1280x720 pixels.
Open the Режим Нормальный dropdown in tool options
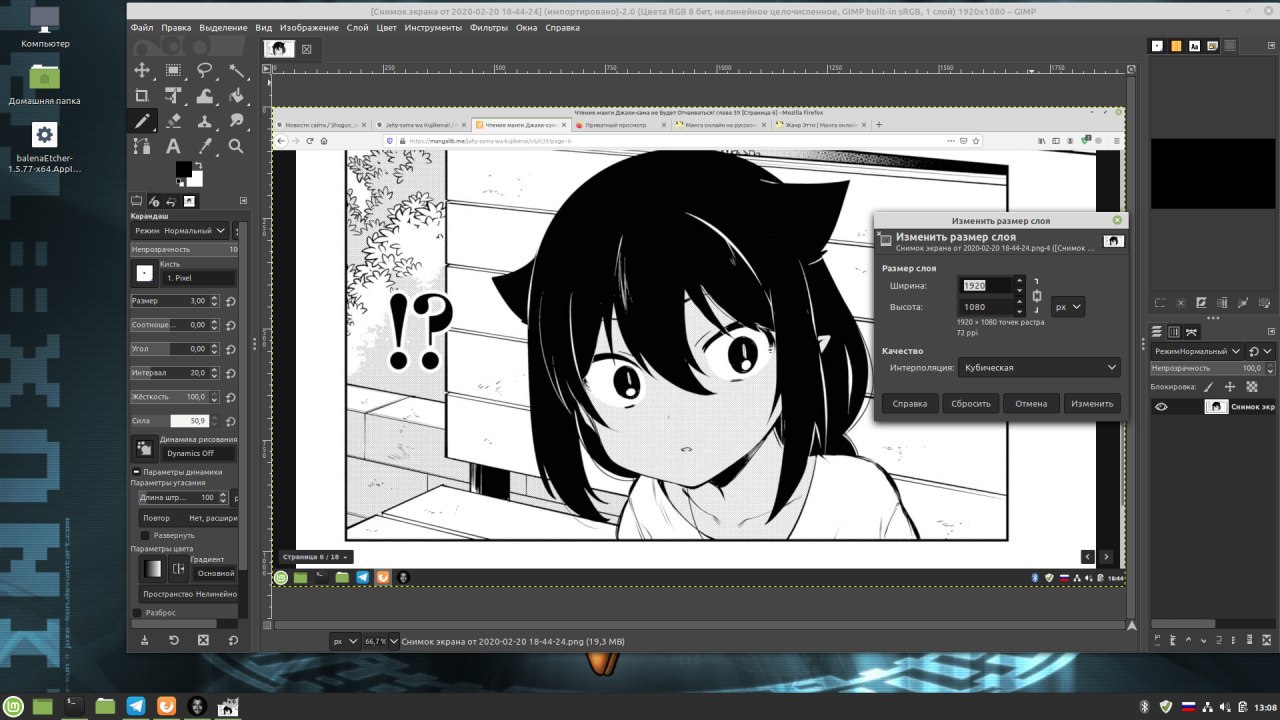click(x=180, y=231)
